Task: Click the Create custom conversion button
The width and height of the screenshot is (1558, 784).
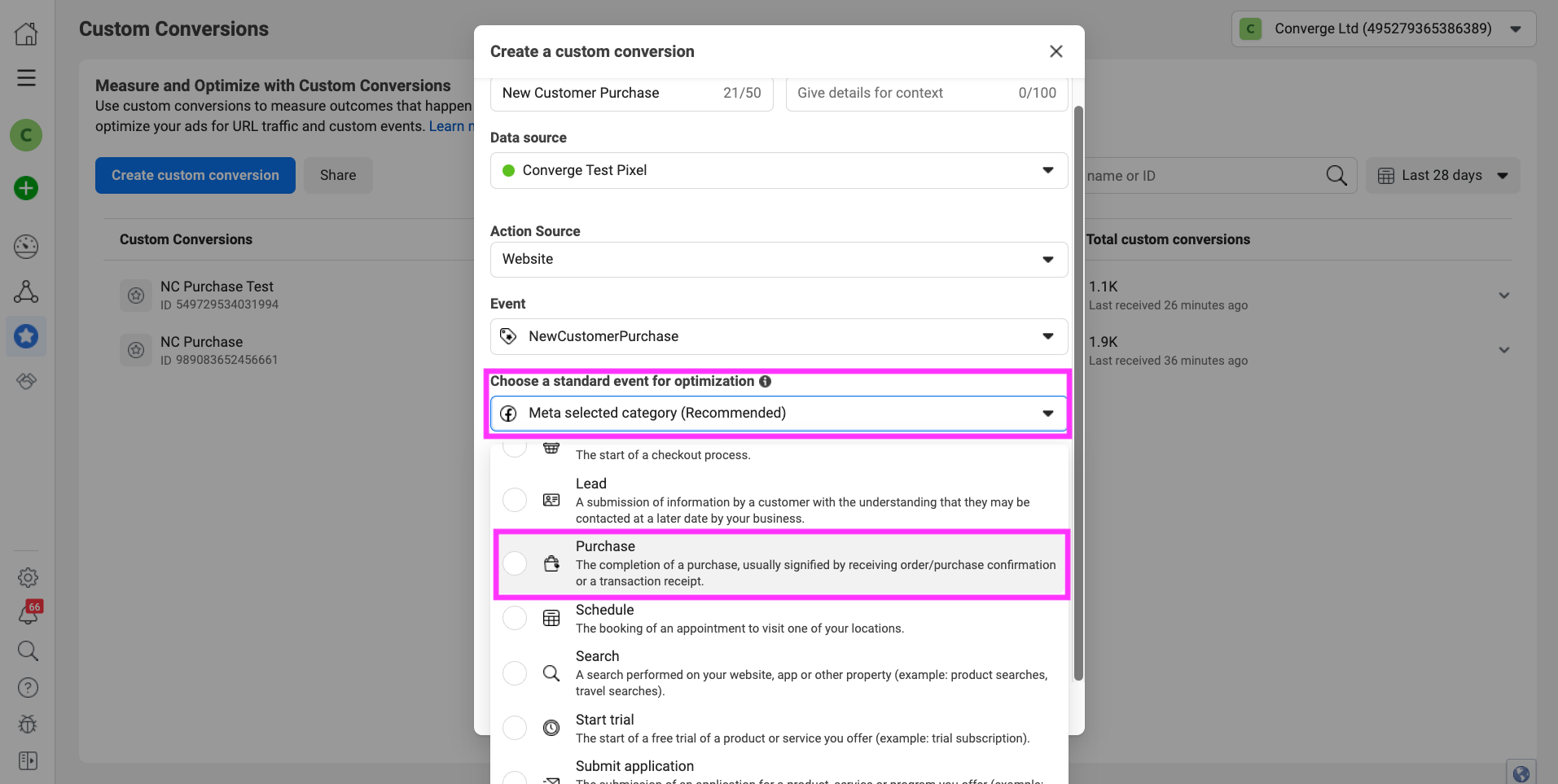Action: (x=195, y=175)
